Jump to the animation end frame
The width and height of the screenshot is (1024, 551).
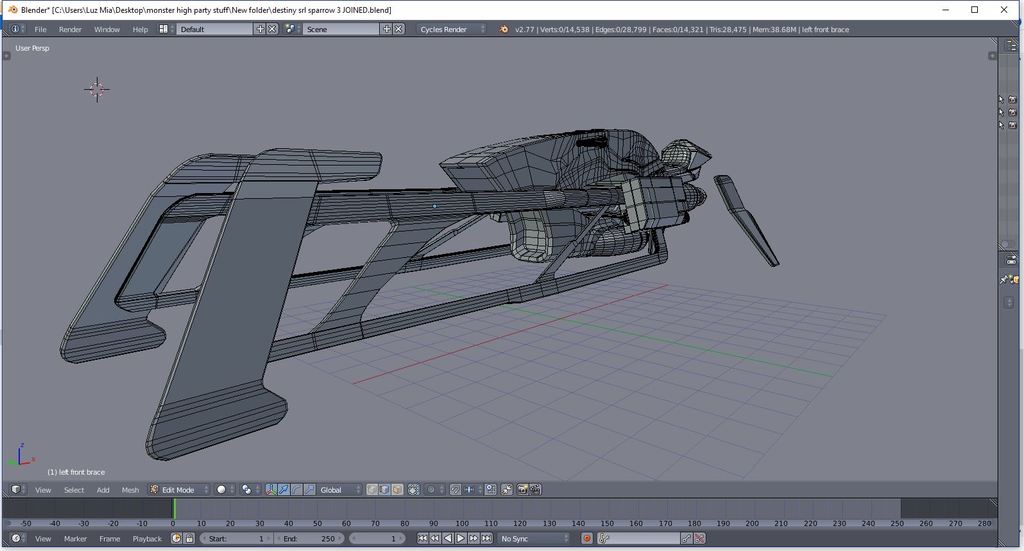pos(488,539)
